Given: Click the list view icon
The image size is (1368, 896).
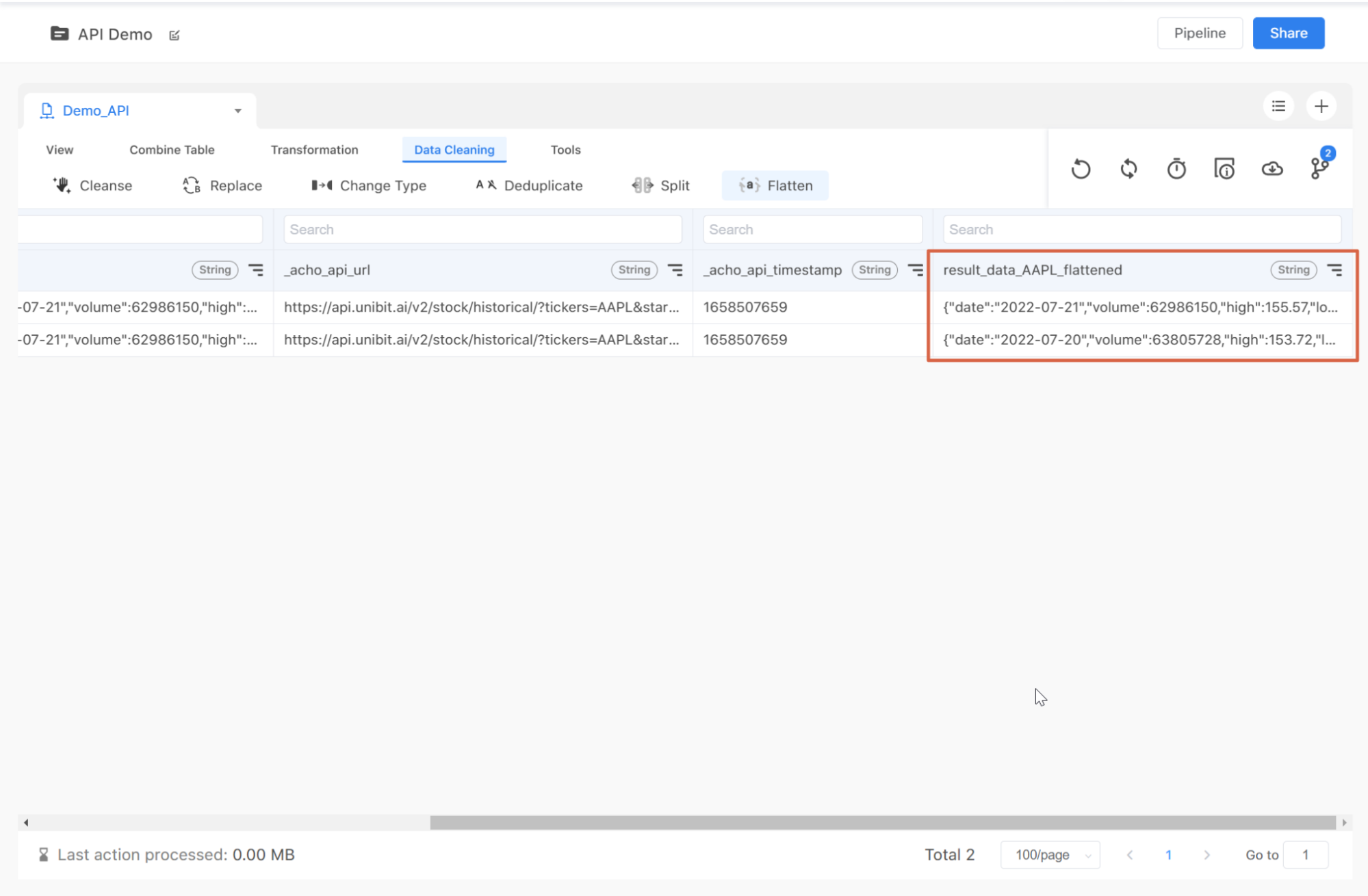Looking at the screenshot, I should [1278, 106].
